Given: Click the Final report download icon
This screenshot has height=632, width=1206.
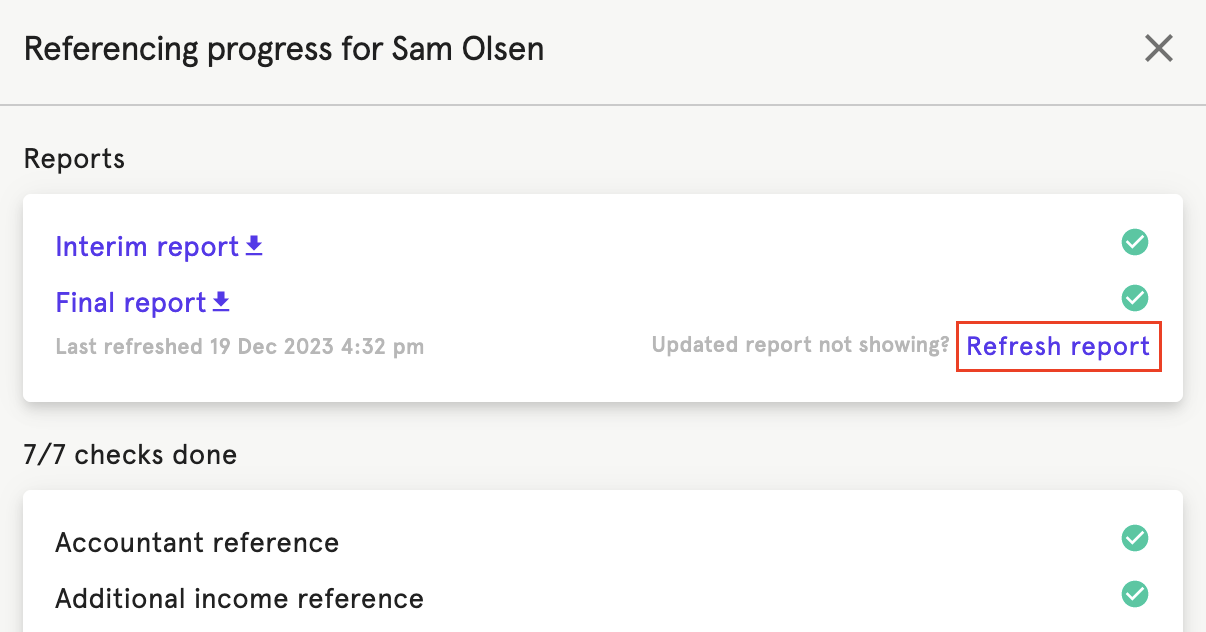Looking at the screenshot, I should click(x=222, y=301).
